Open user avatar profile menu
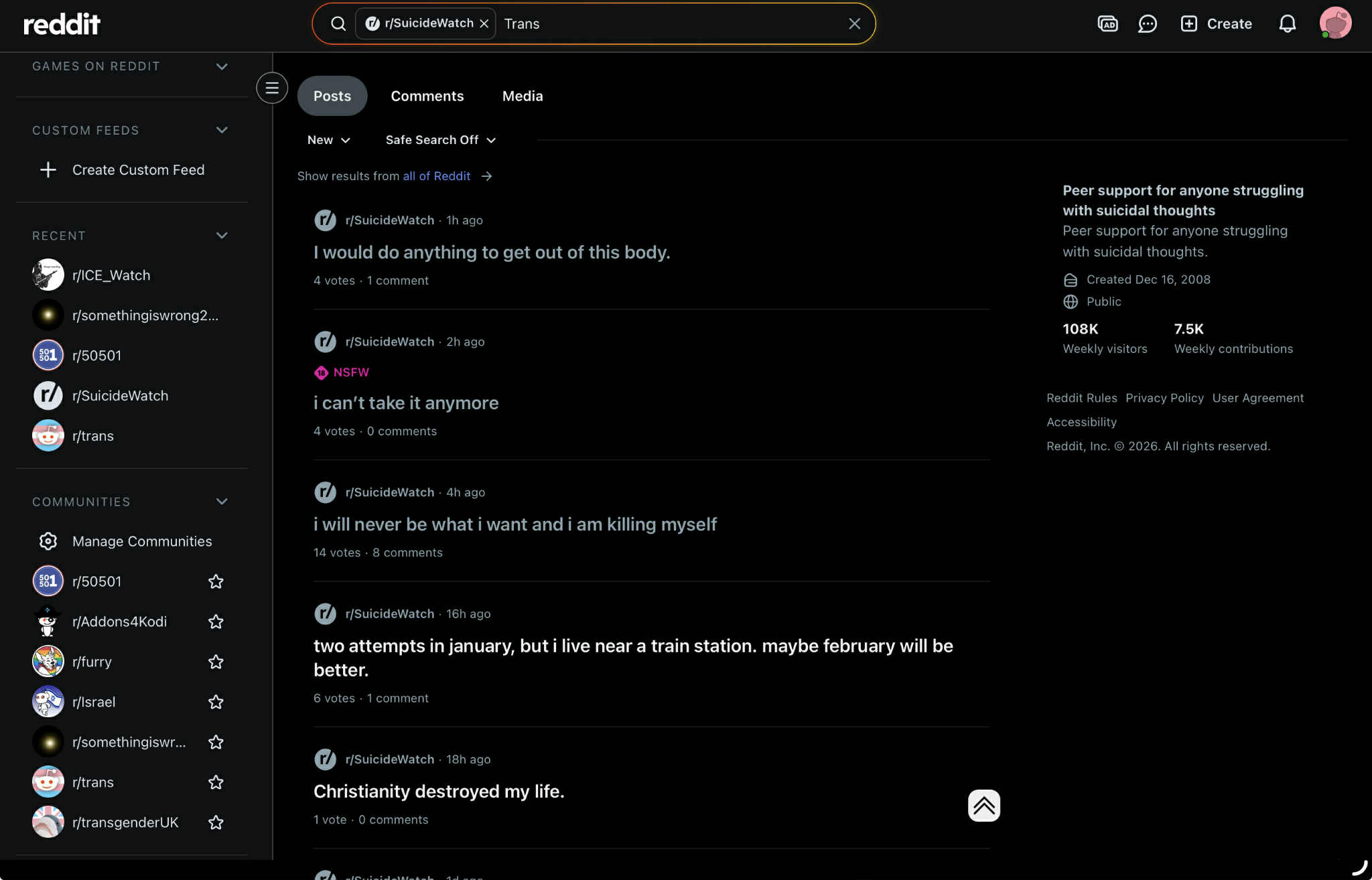This screenshot has width=1372, height=880. tap(1335, 23)
